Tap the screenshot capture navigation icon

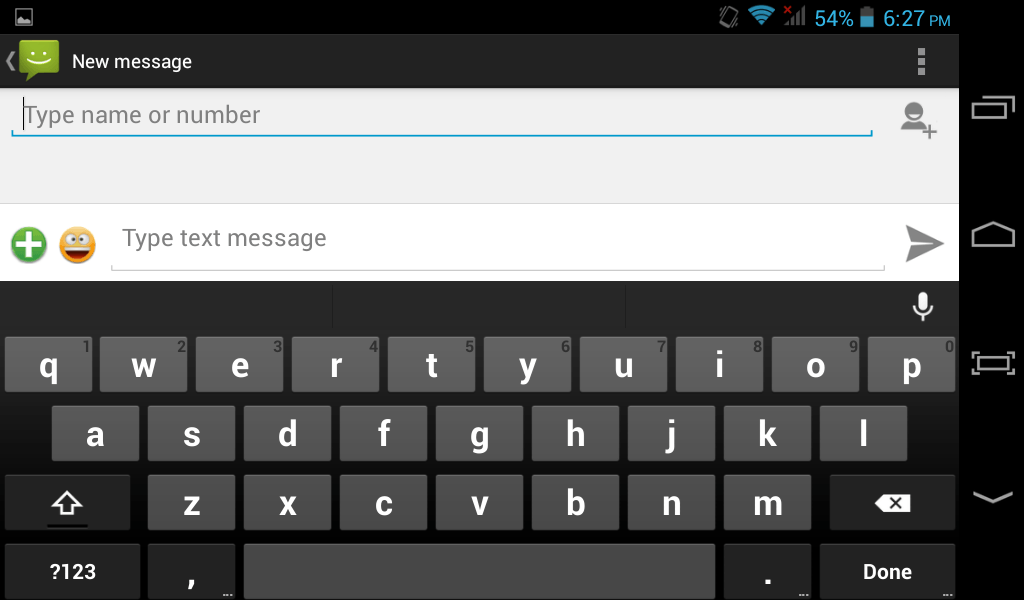coord(993,362)
